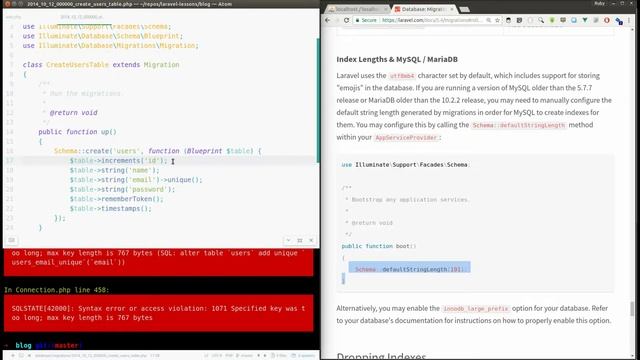Click the green V-shaped extension icon
This screenshot has height=360, width=640.
pos(585,20)
